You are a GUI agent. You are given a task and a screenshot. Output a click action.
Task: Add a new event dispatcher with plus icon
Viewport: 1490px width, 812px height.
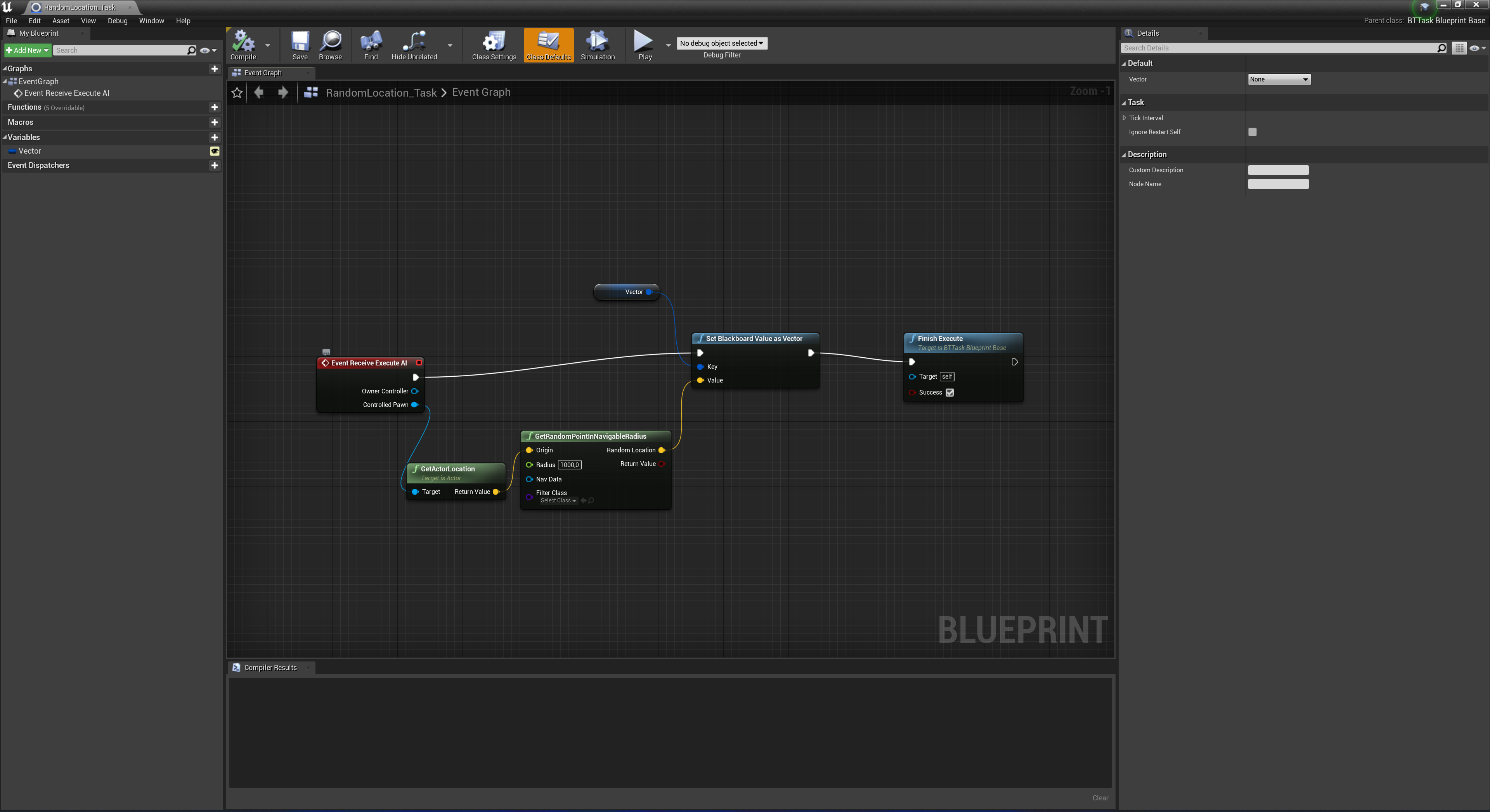pyautogui.click(x=215, y=165)
